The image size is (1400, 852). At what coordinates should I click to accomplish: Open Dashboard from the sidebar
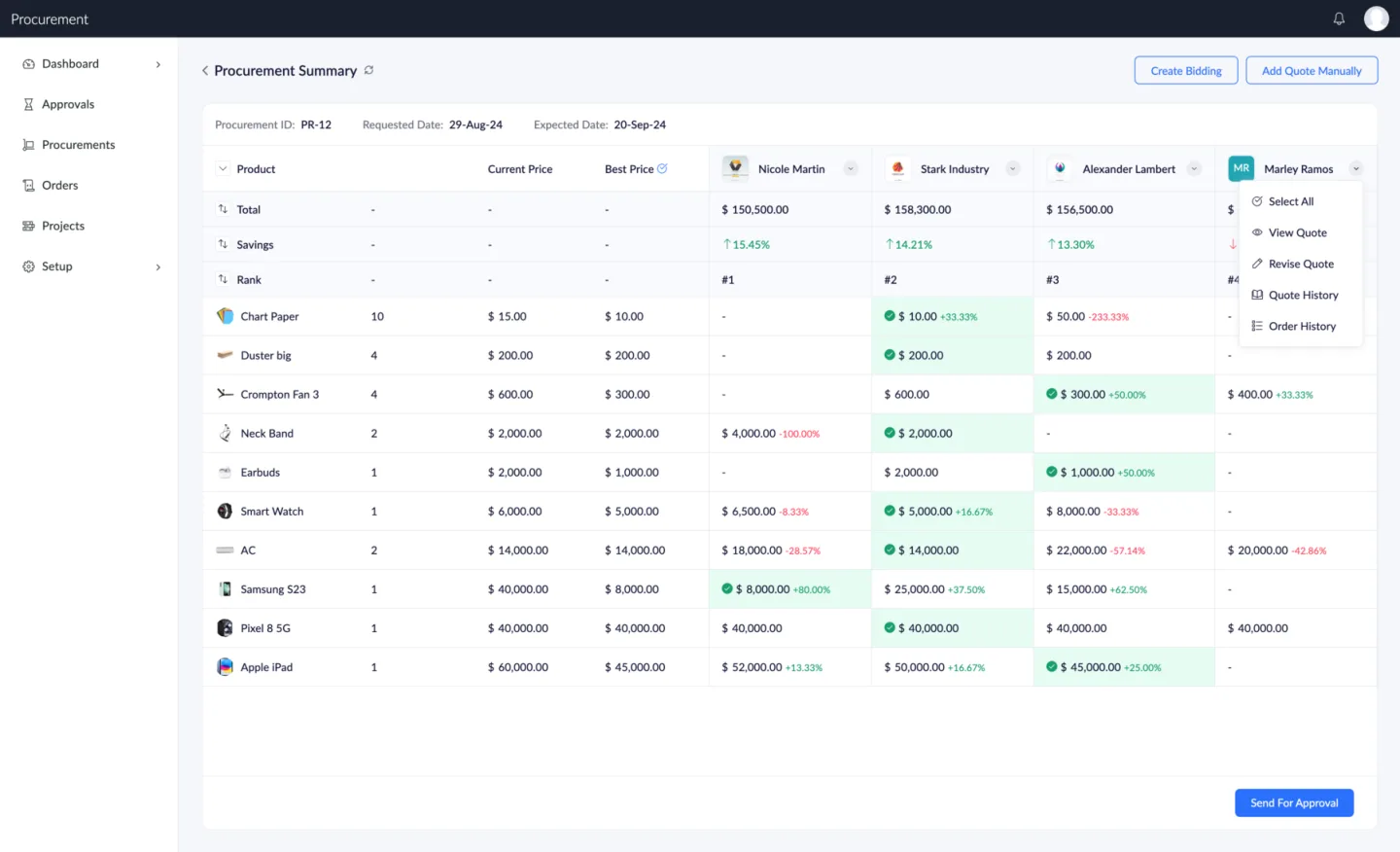point(69,63)
